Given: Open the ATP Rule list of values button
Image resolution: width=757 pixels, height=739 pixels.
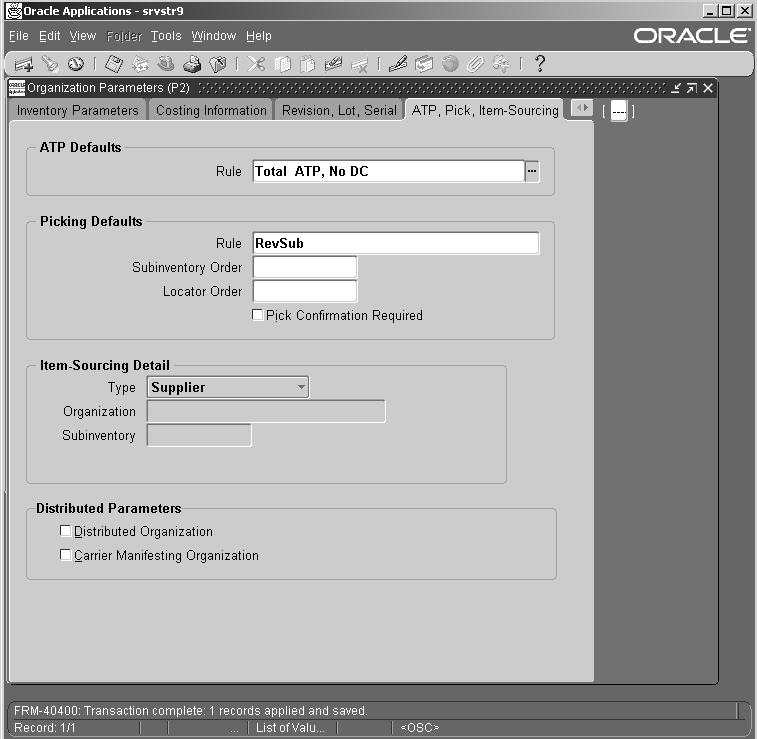Looking at the screenshot, I should [x=532, y=171].
